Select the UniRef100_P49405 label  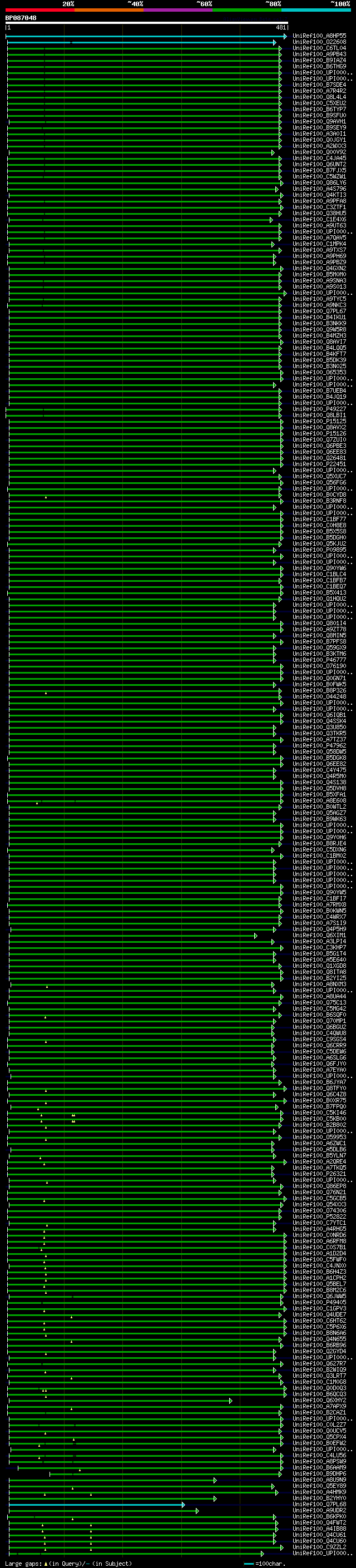pos(319,1302)
